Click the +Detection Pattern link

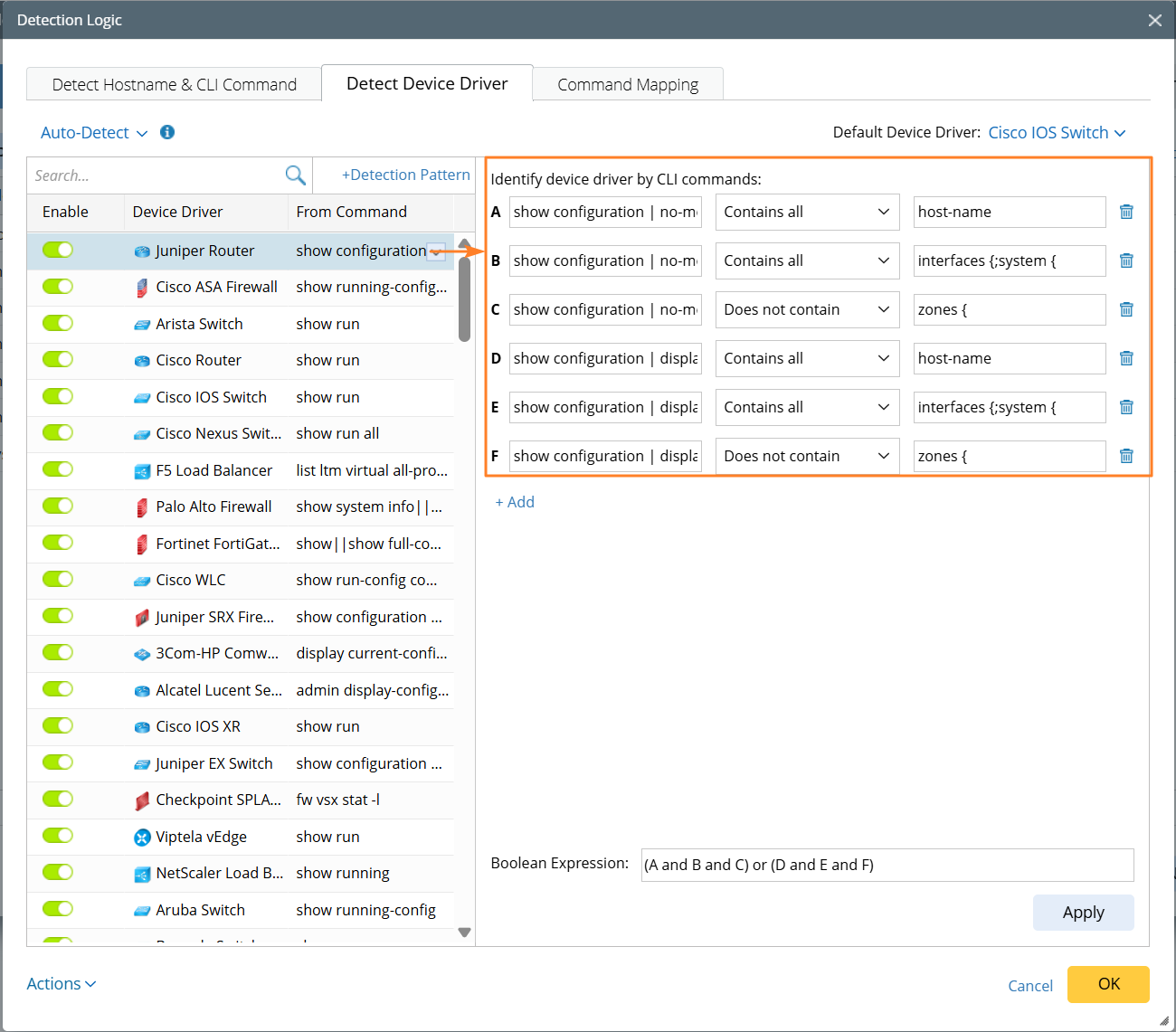[x=405, y=175]
